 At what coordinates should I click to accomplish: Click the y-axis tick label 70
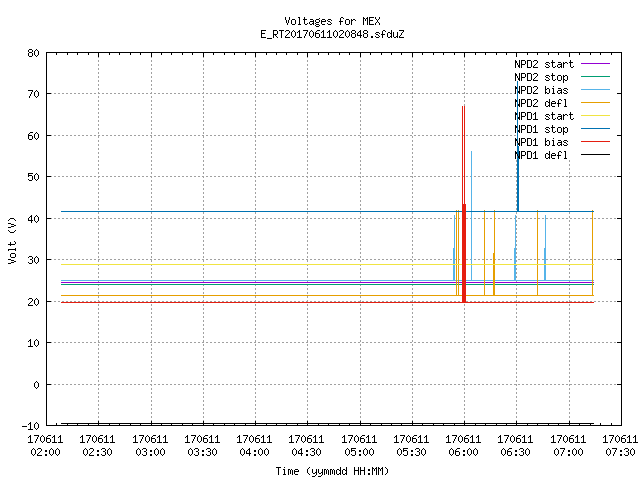click(33, 94)
